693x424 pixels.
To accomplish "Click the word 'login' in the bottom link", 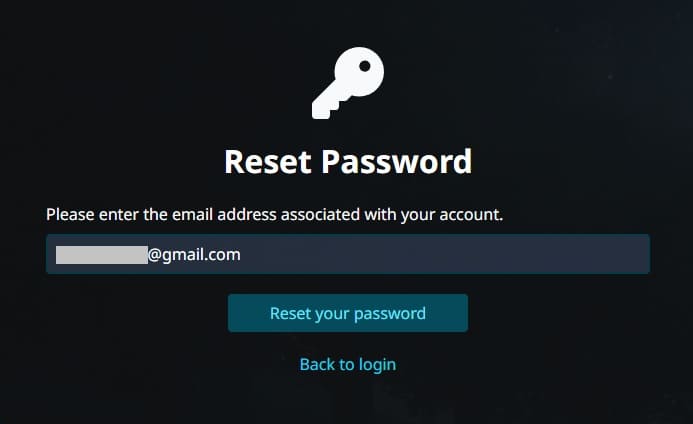I will (x=377, y=365).
